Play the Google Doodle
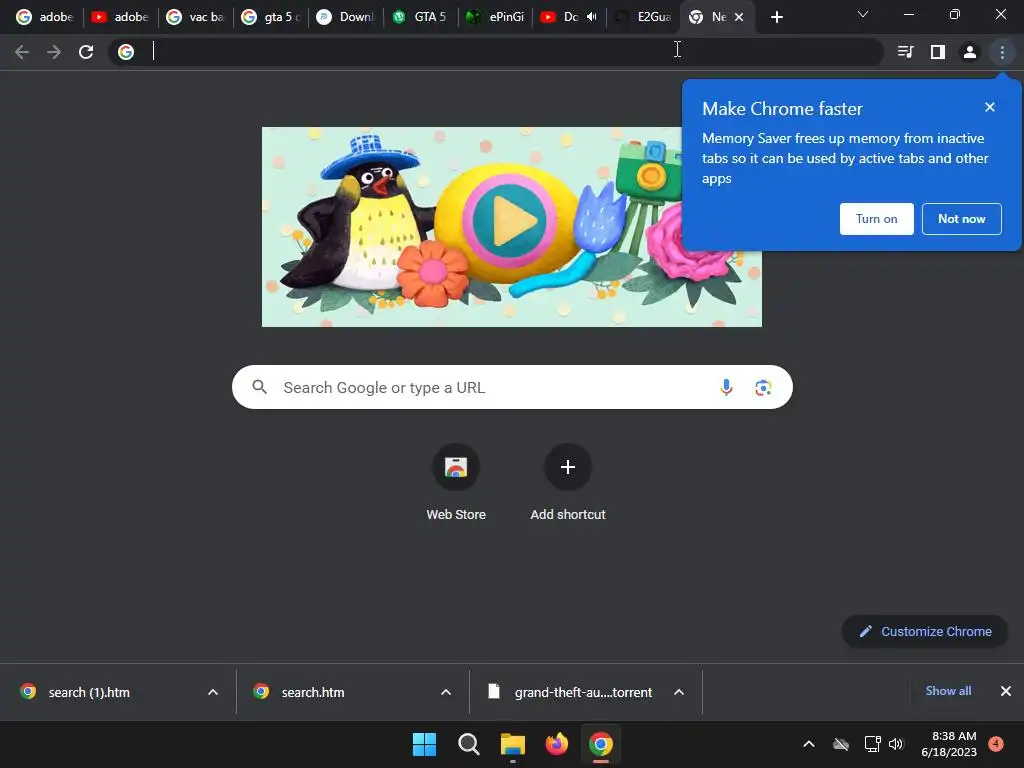Viewport: 1024px width, 768px height. click(x=510, y=221)
